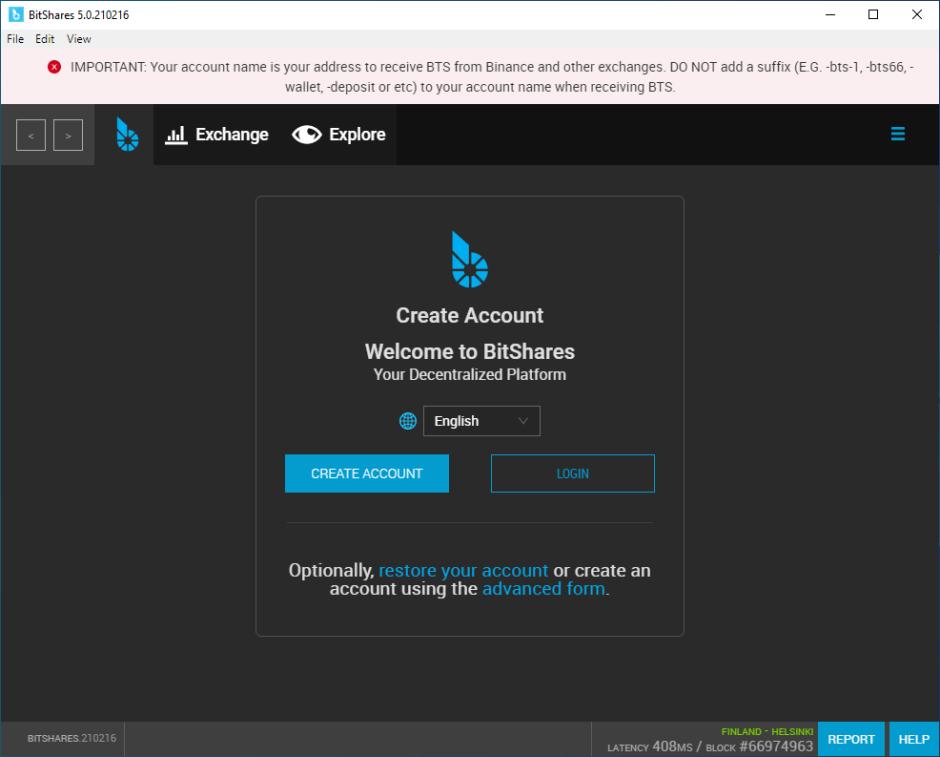Click the Create Account heading
The height and width of the screenshot is (757, 940).
[x=469, y=315]
